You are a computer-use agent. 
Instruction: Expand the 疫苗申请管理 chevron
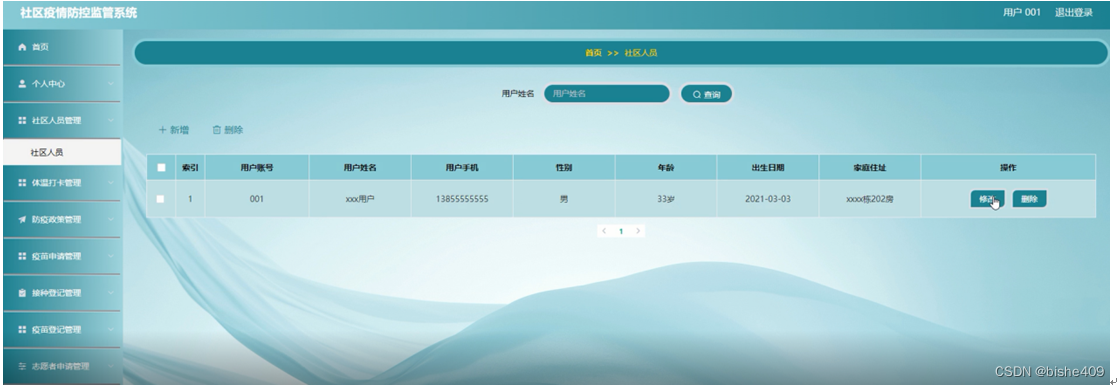[x=111, y=256]
